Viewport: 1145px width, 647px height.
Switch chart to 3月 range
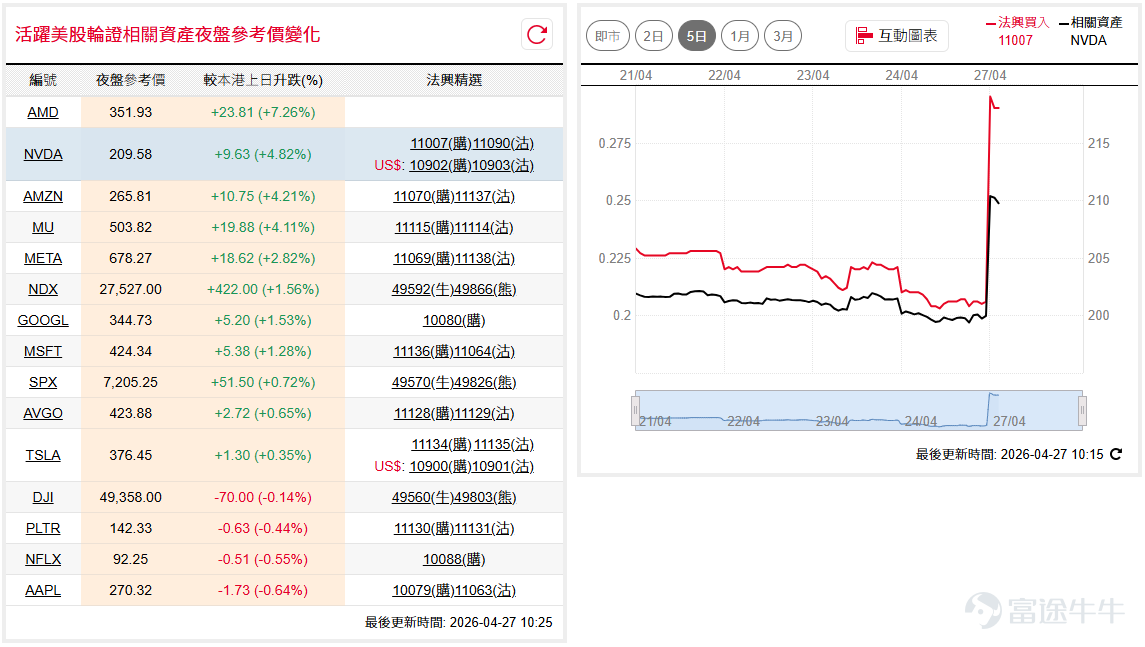tap(783, 36)
